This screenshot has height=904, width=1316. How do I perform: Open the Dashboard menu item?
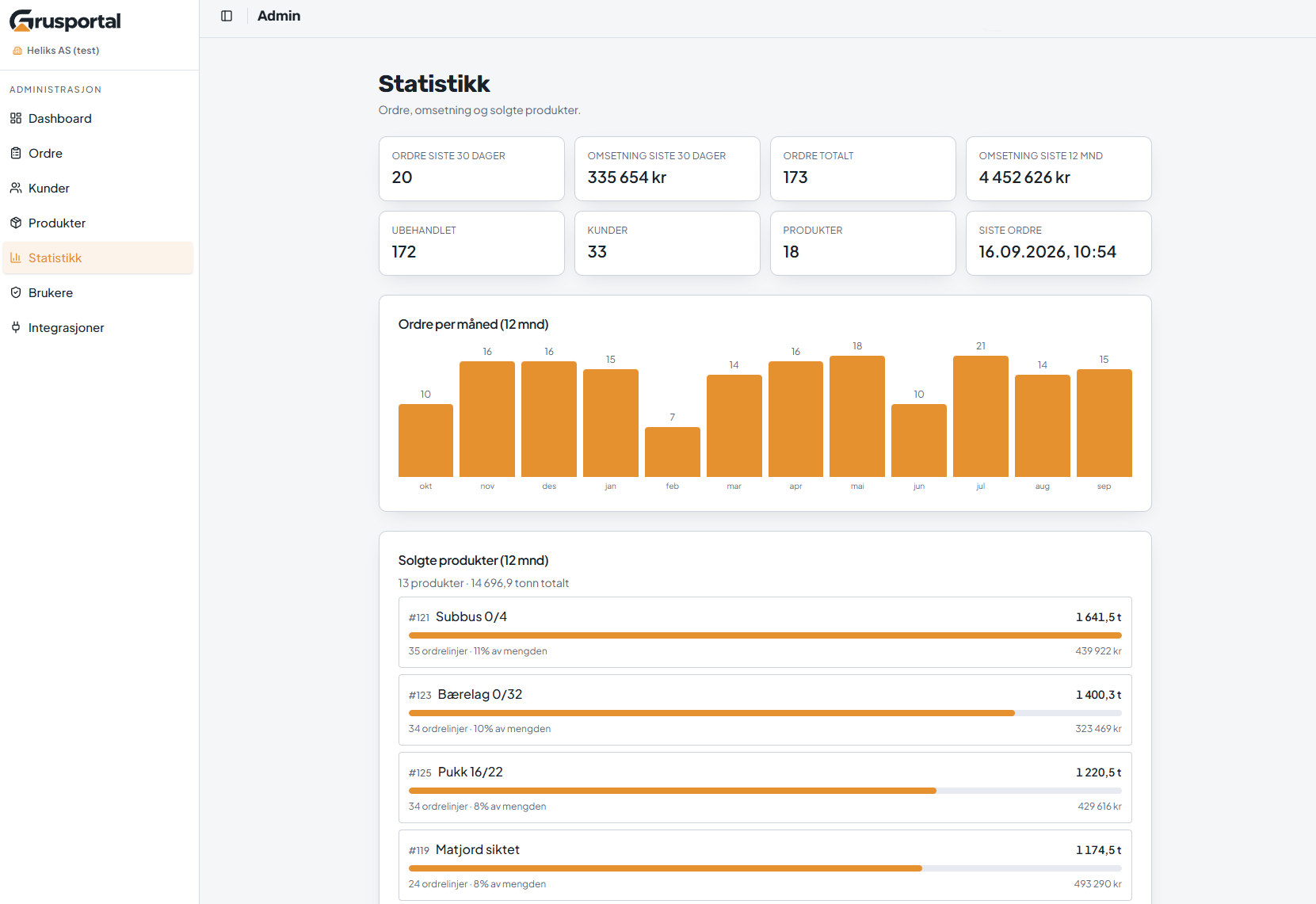[98, 118]
